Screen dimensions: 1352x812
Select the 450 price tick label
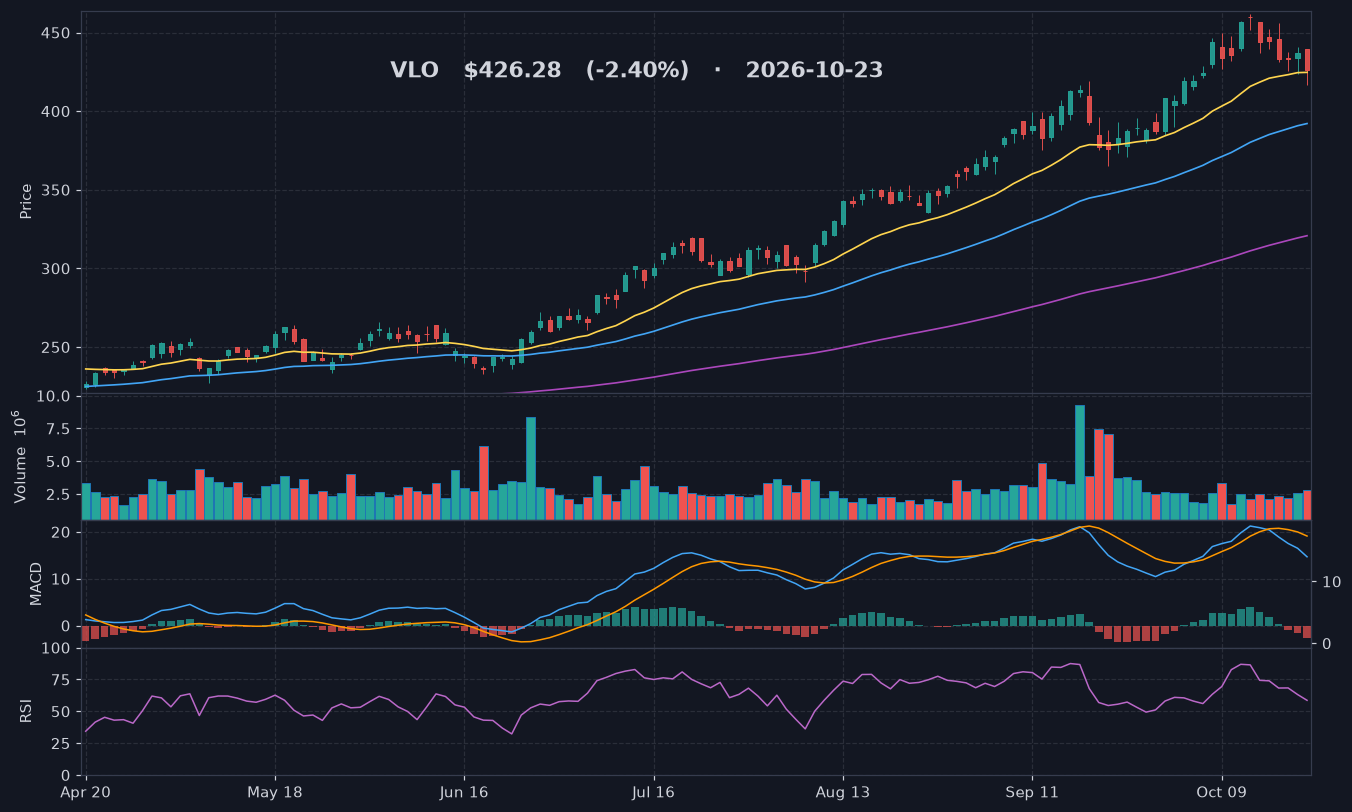pos(55,33)
